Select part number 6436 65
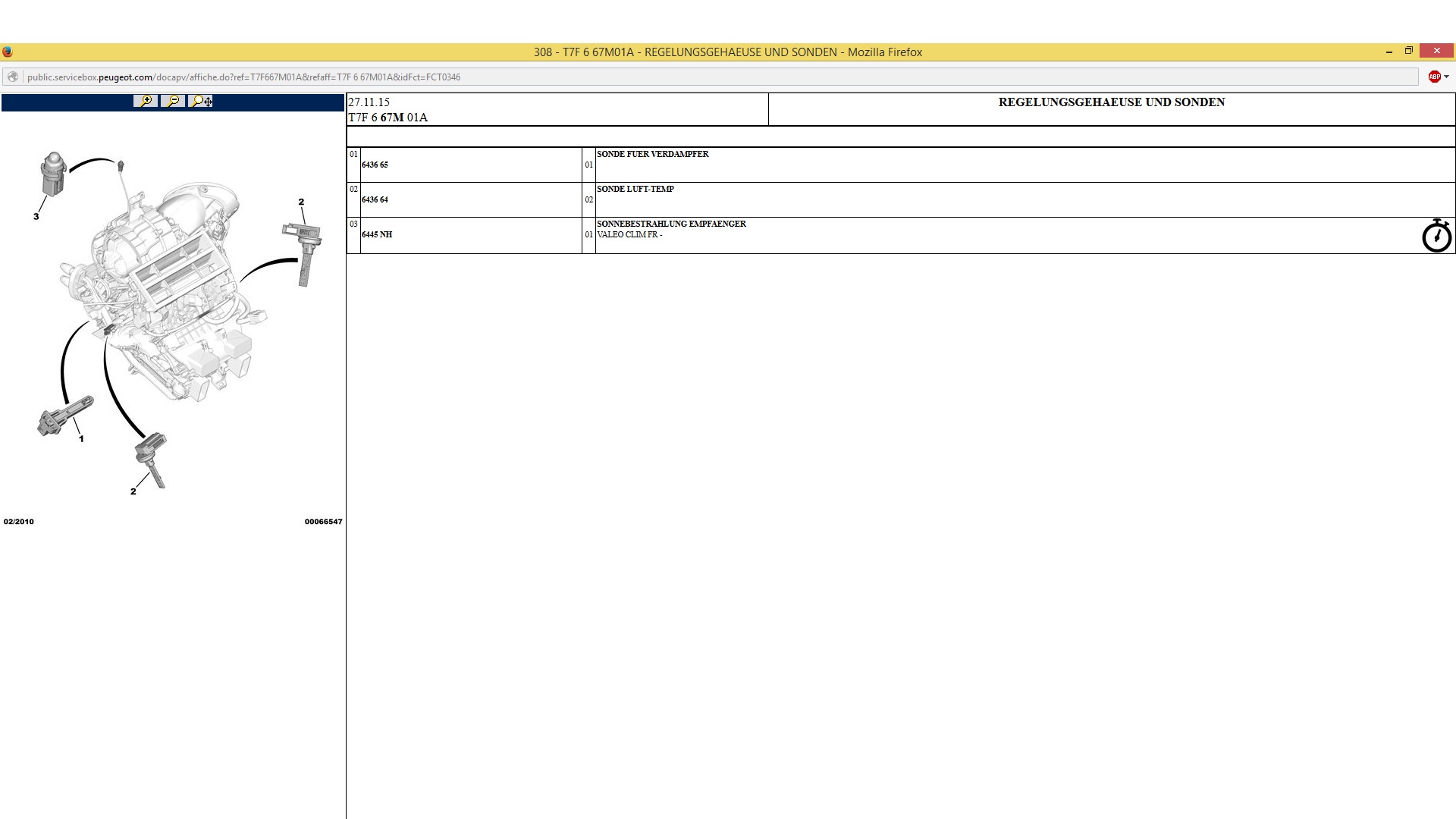Image resolution: width=1456 pixels, height=819 pixels. (x=375, y=165)
